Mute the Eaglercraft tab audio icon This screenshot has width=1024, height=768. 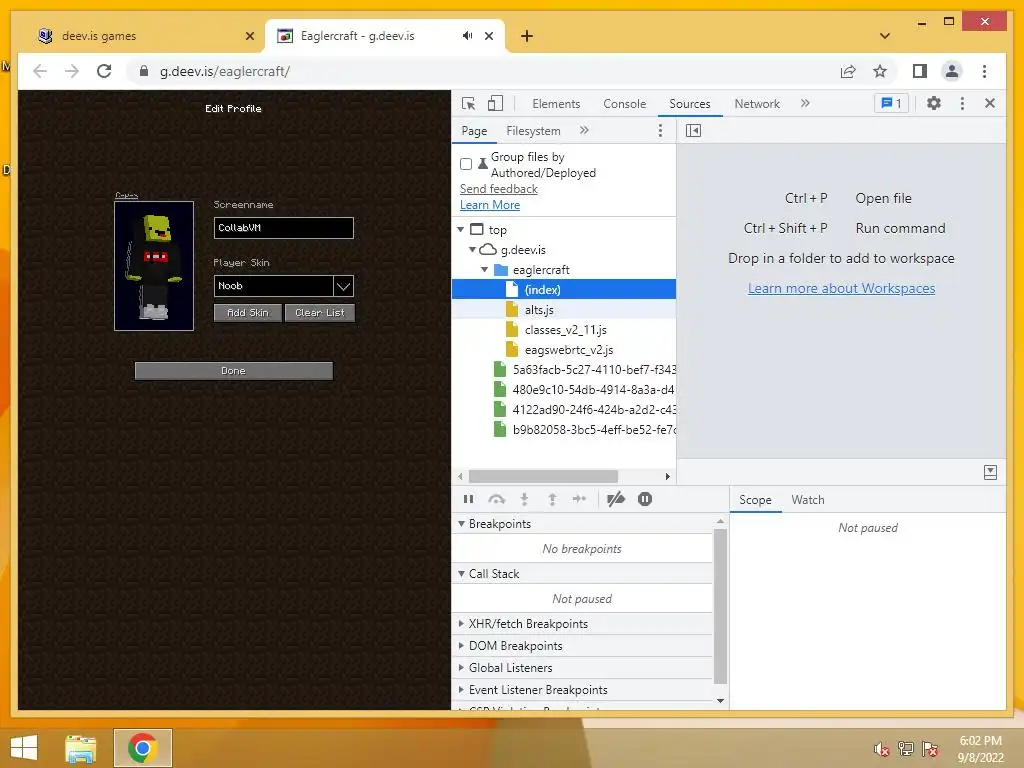468,36
